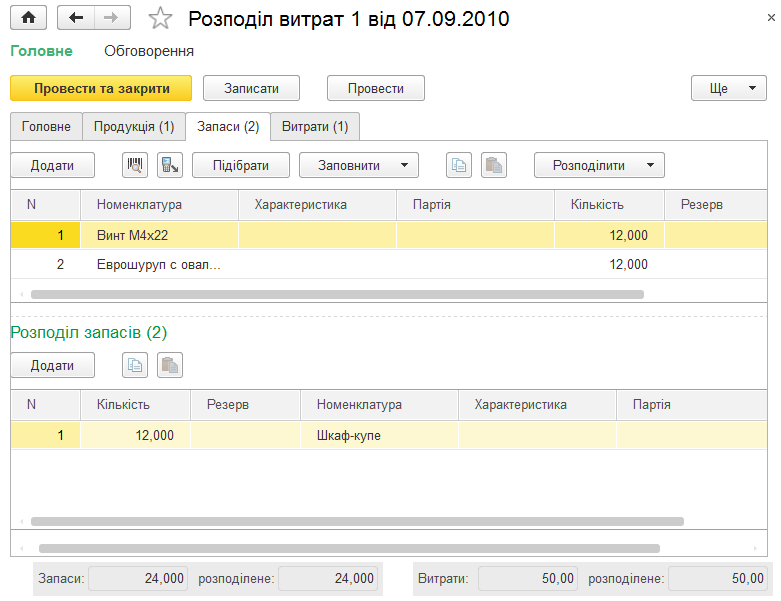
Task: Copy rows icon in Запаси toolbar
Action: pos(459,165)
